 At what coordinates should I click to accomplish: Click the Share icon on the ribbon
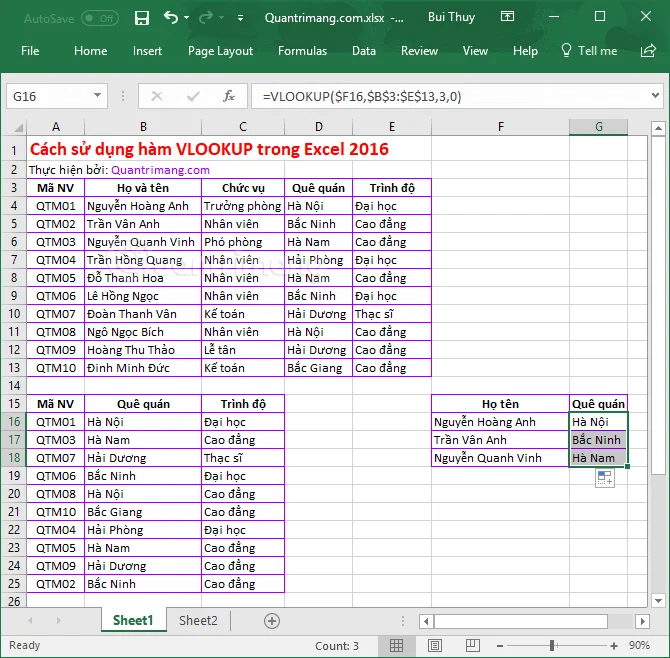pyautogui.click(x=648, y=50)
